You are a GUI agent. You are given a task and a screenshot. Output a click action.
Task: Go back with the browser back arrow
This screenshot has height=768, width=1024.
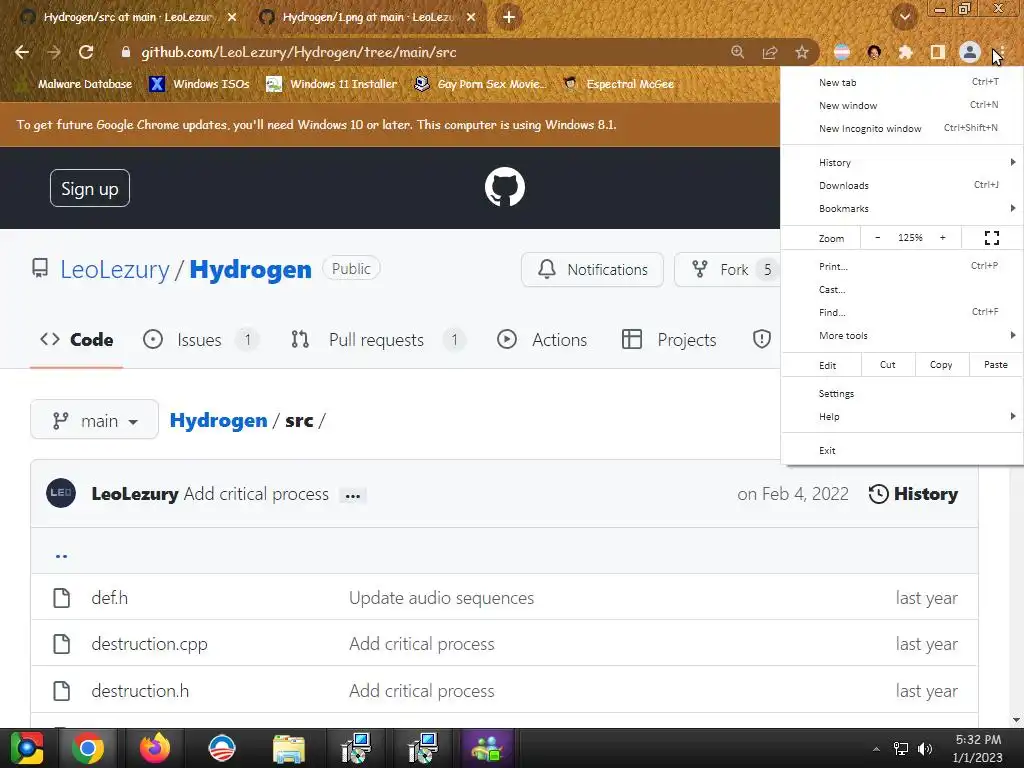point(22,52)
